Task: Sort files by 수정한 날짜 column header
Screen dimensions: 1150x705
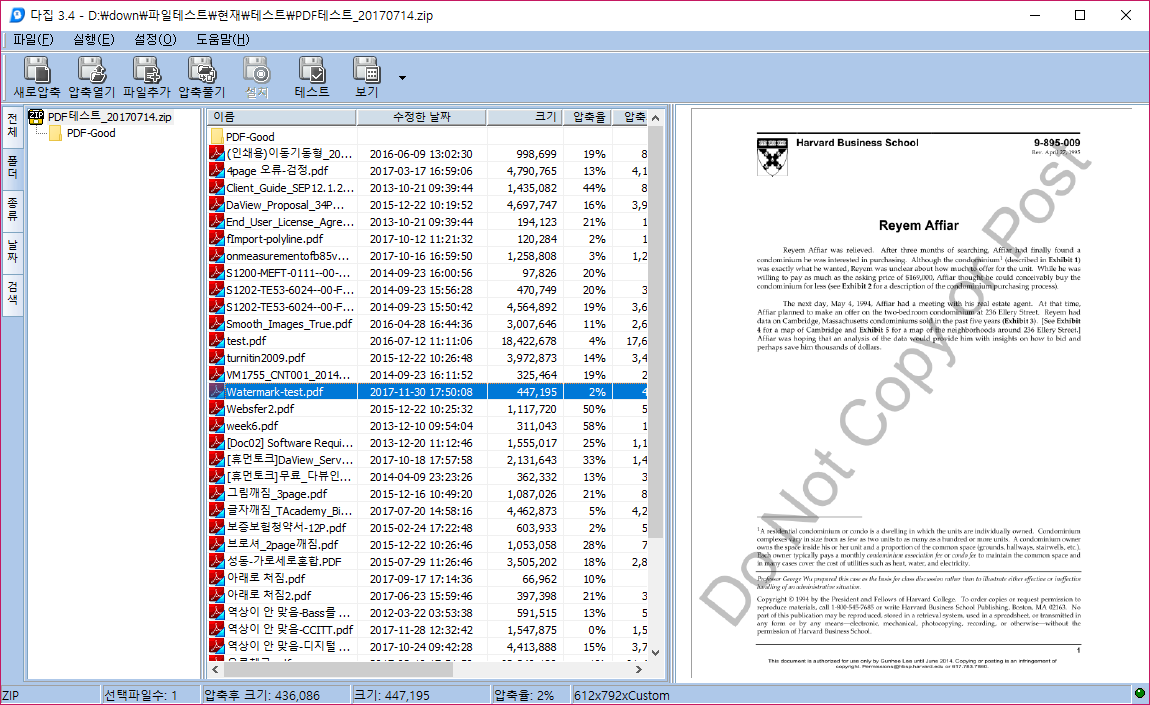Action: [421, 117]
